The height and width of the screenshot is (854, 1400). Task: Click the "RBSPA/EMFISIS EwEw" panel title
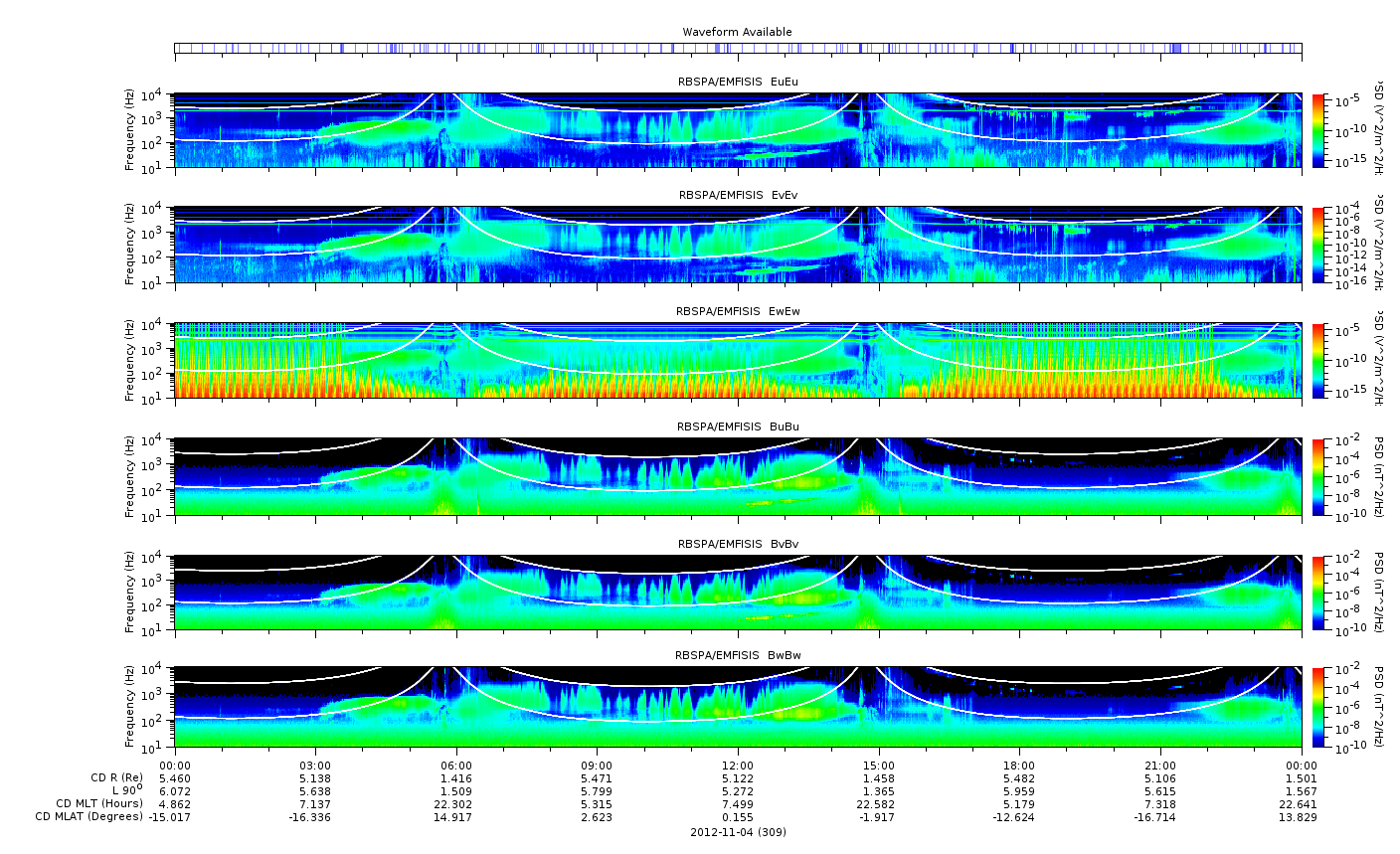click(738, 311)
